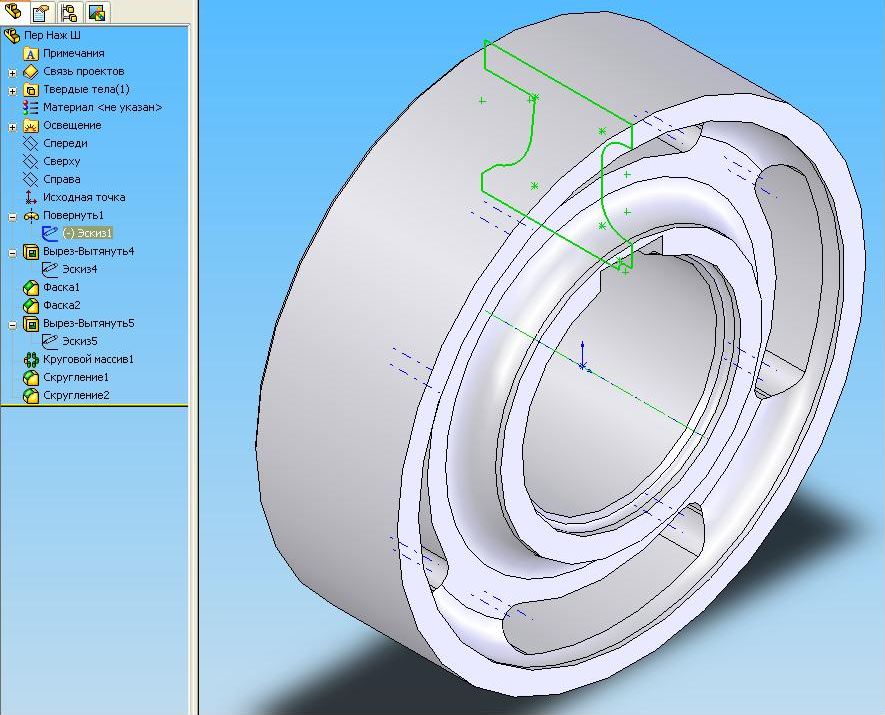Click the 'Твердые тела(1)' folder icon
This screenshot has width=885, height=715.
[x=30, y=90]
